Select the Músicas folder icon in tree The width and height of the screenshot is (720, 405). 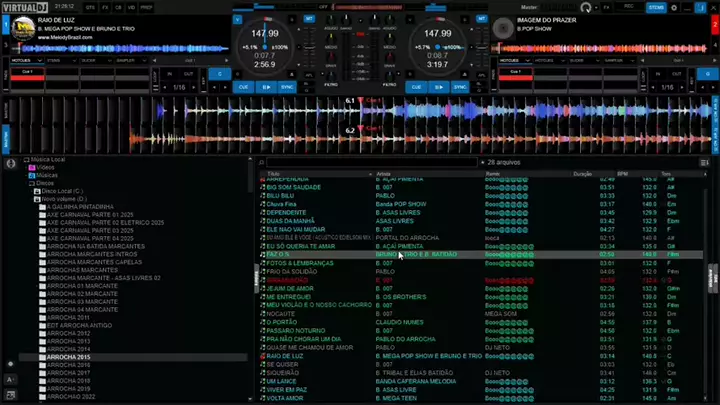[32, 175]
